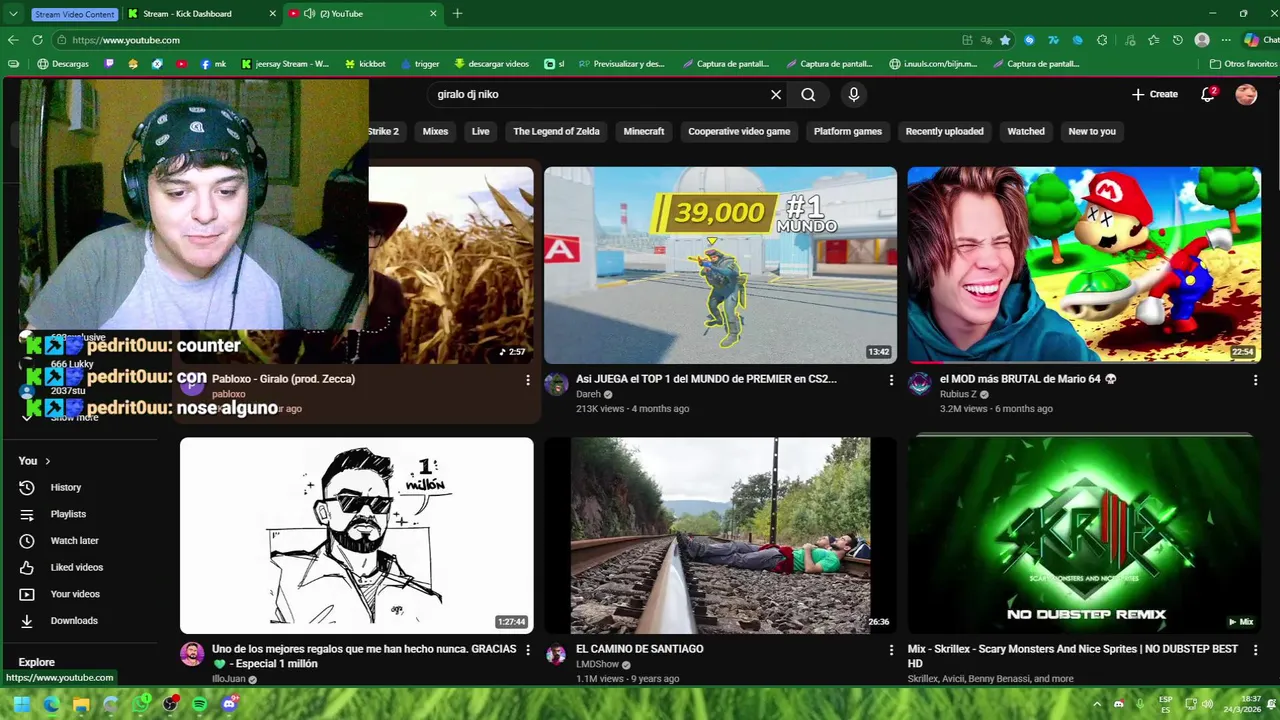The width and height of the screenshot is (1280, 720).
Task: Reload the page with refresh icon
Action: point(37,40)
